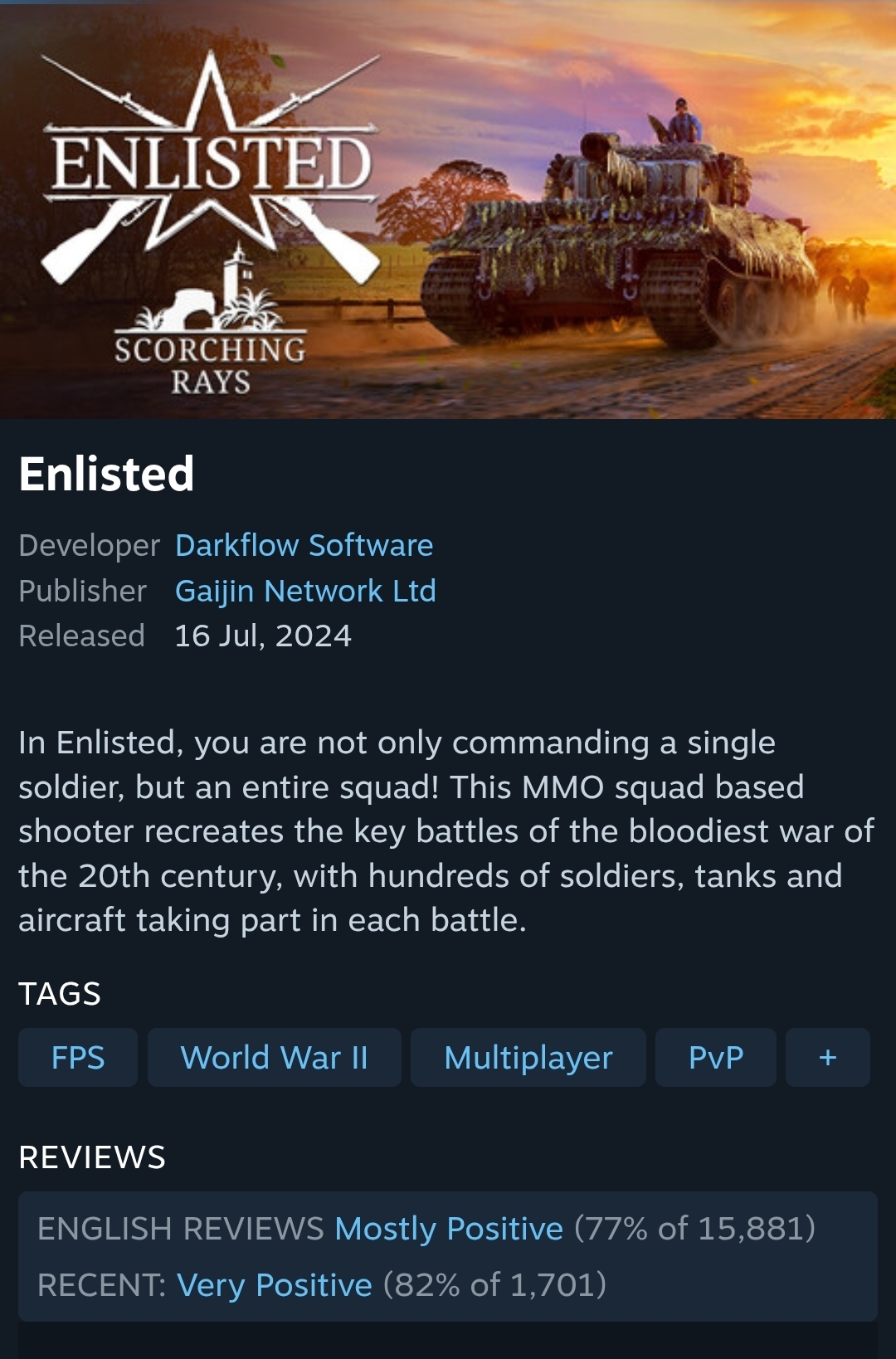Select the World War II tag
Image resolution: width=896 pixels, height=1359 pixels.
tap(274, 1058)
